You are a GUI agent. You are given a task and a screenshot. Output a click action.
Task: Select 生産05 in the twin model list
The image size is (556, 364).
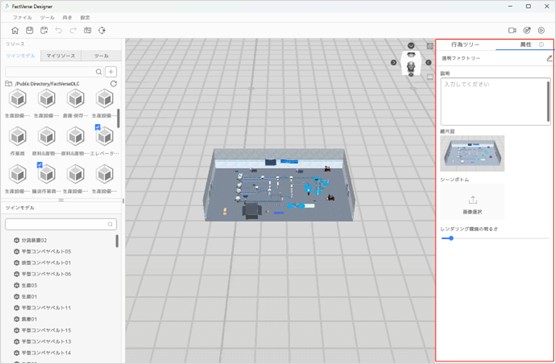click(29, 285)
